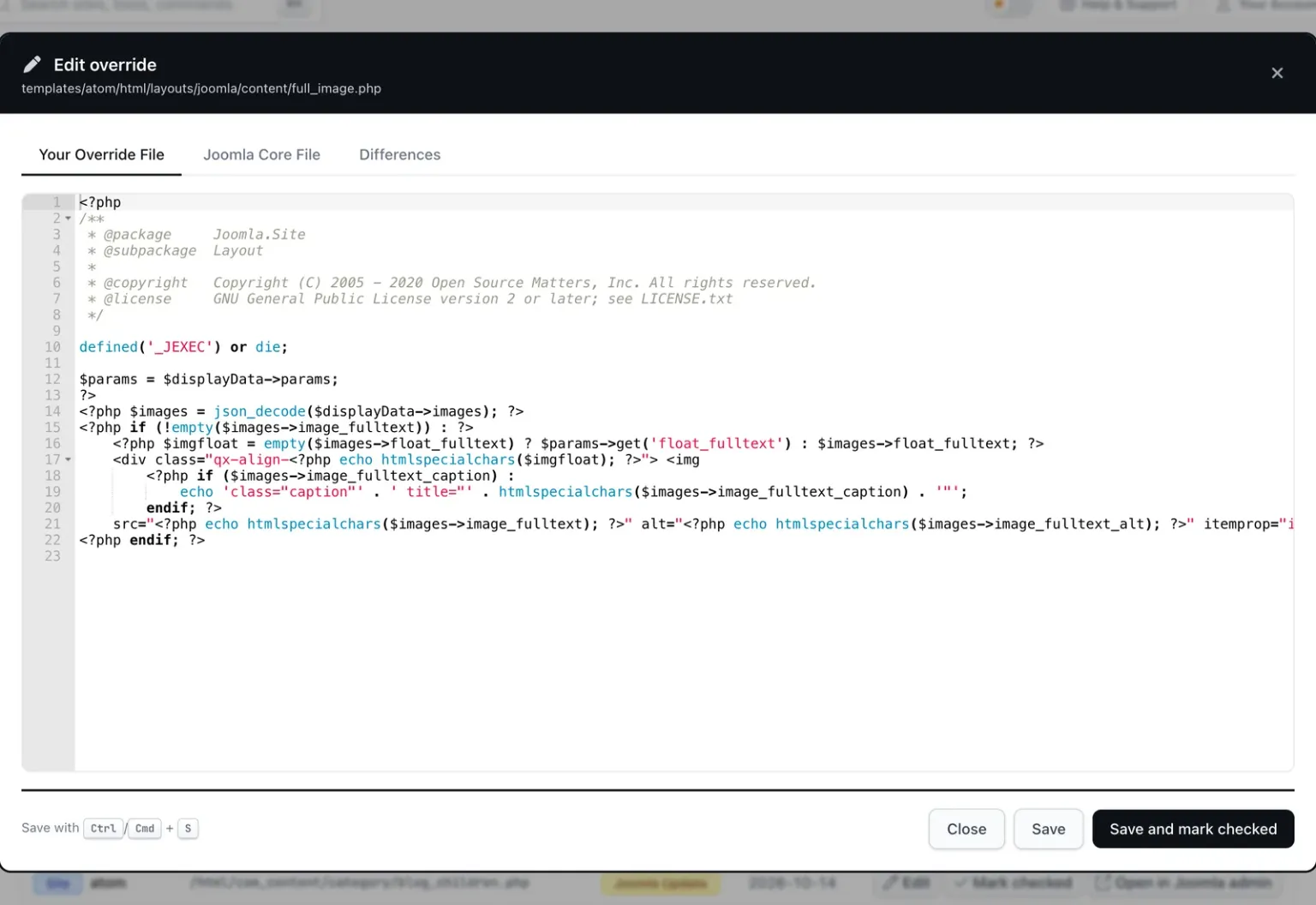Click the src= attribute line 21

pos(703,524)
